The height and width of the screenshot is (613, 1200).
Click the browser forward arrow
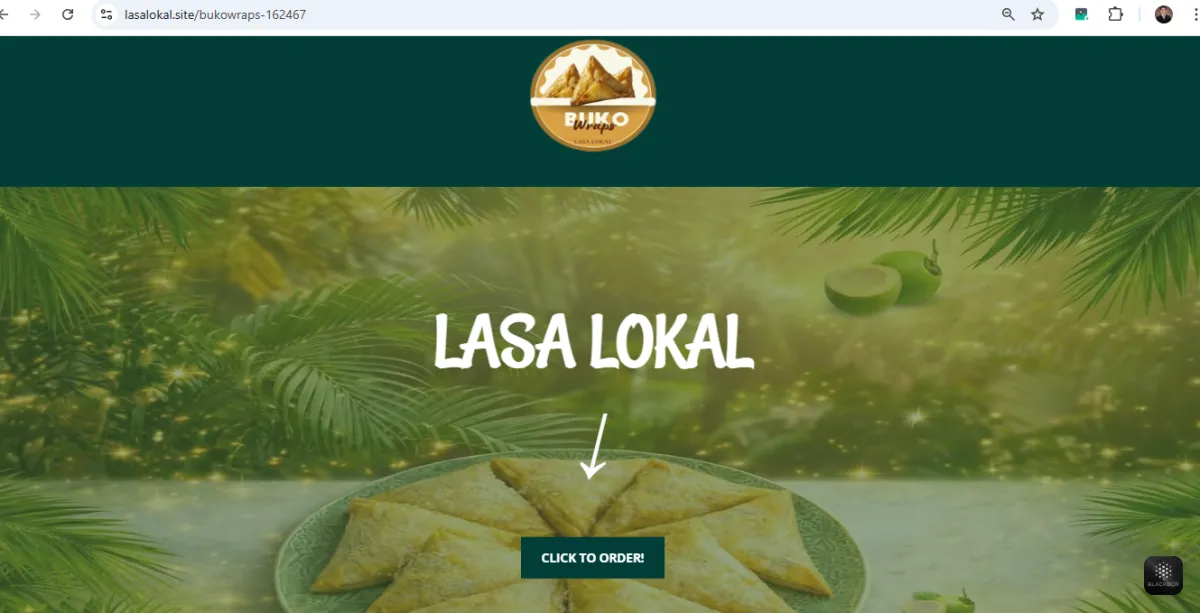click(35, 14)
